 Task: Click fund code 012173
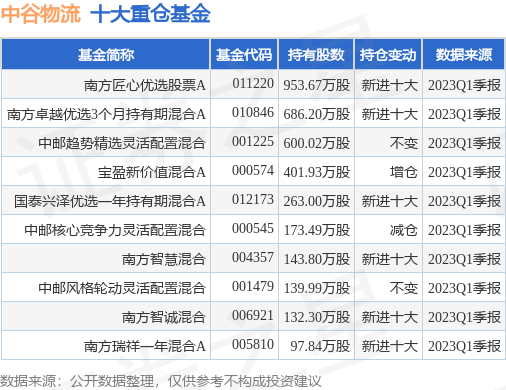click(253, 199)
